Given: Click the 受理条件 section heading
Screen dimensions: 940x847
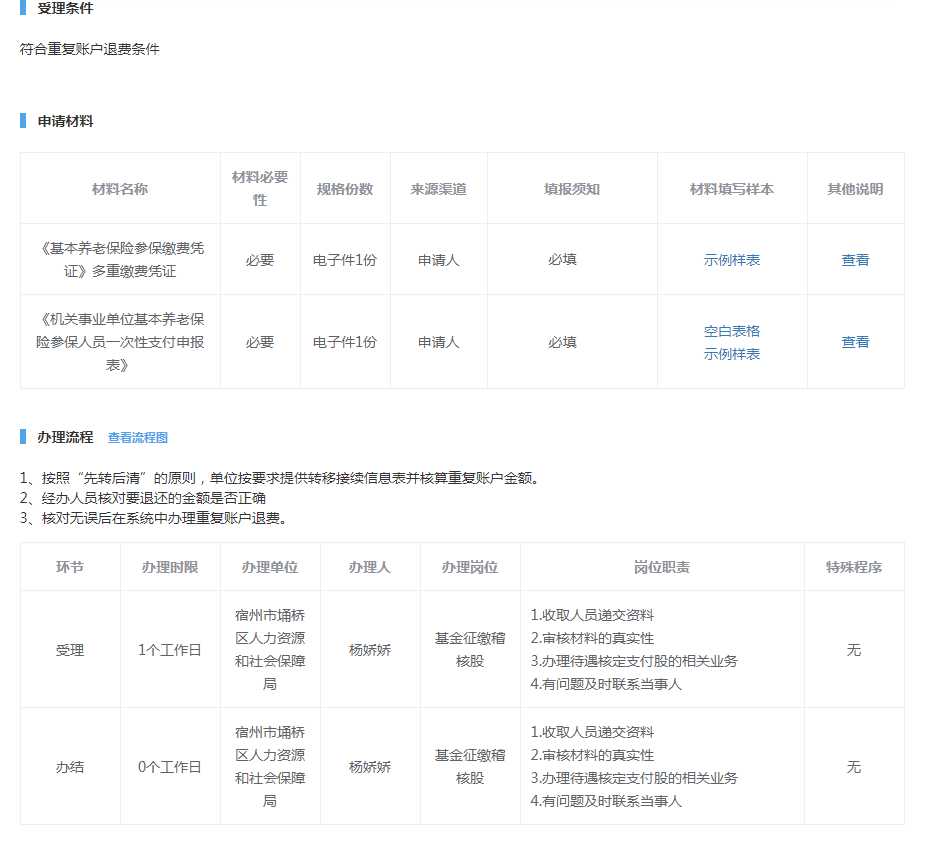Looking at the screenshot, I should point(66,9).
